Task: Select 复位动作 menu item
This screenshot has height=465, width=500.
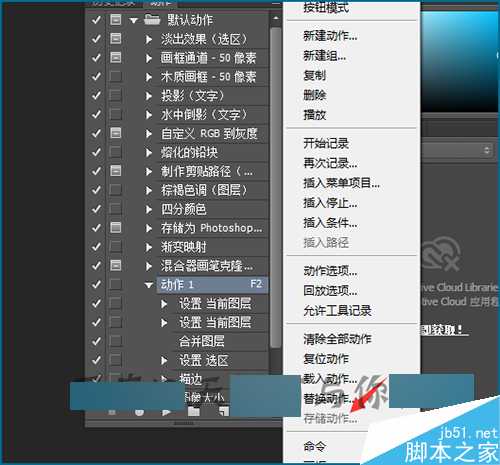Action: [326, 359]
